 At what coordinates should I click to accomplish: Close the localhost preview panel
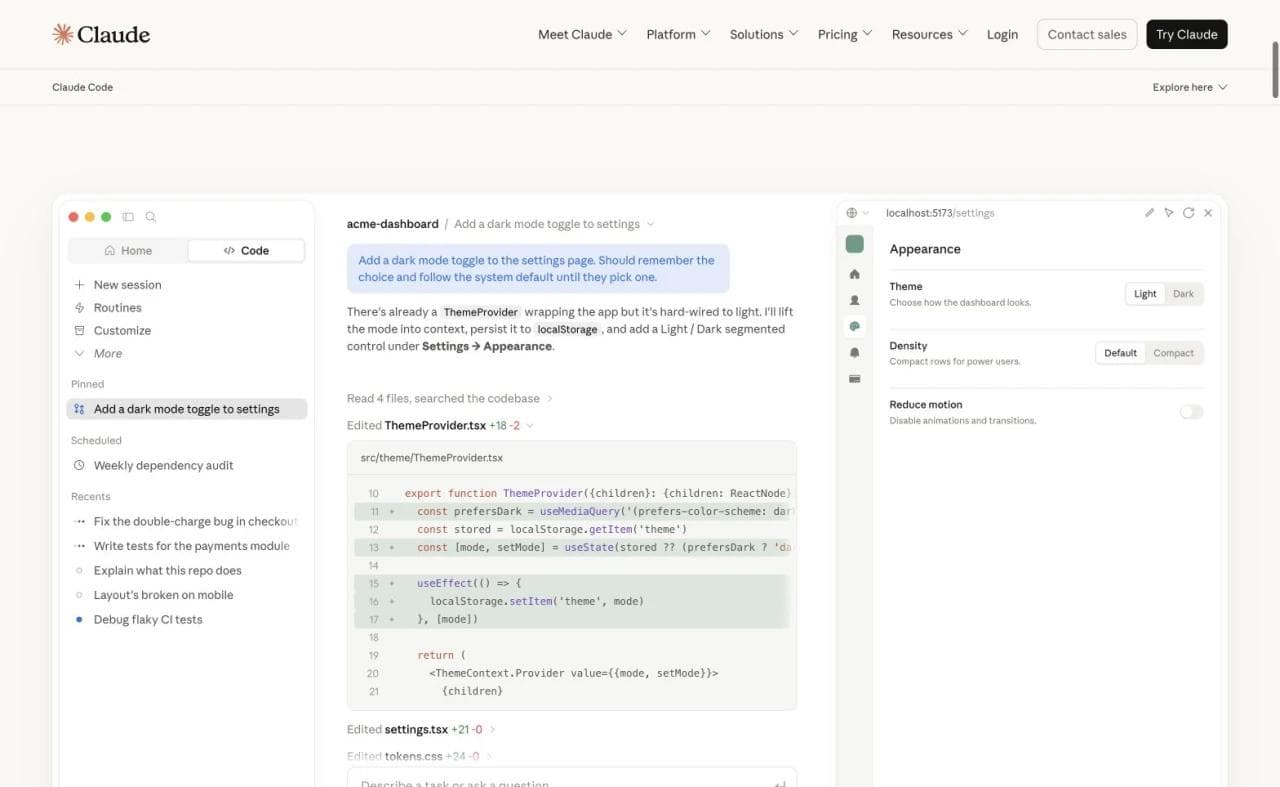(1208, 213)
